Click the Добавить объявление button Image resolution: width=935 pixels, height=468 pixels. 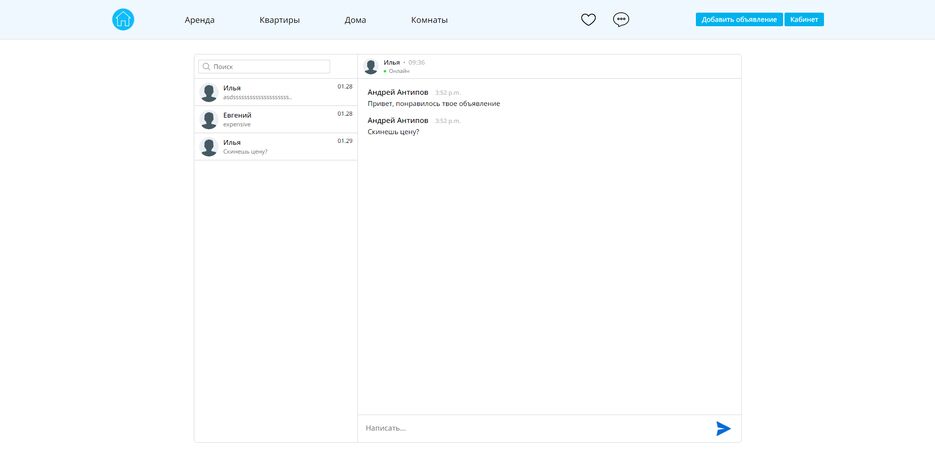[739, 20]
